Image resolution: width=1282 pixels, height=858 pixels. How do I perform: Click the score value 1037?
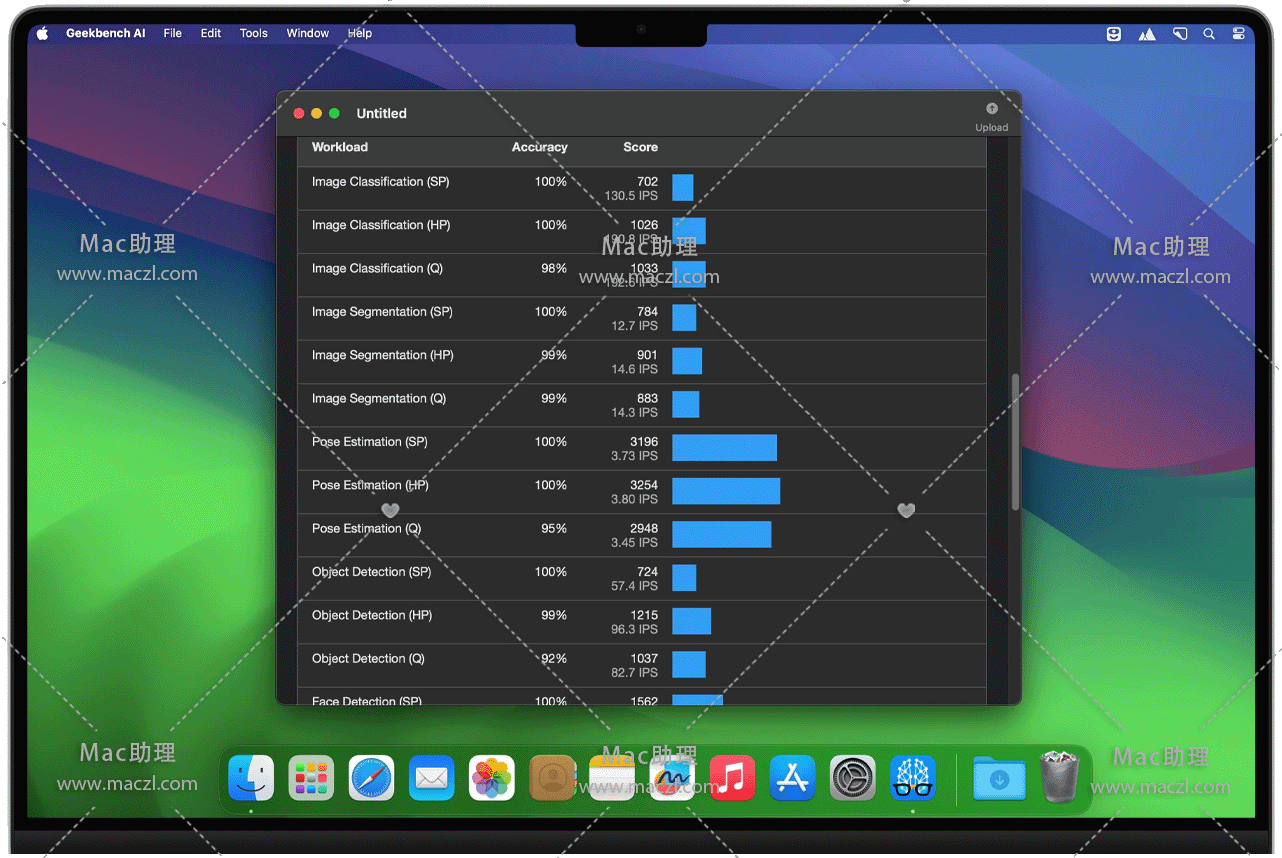click(x=644, y=658)
